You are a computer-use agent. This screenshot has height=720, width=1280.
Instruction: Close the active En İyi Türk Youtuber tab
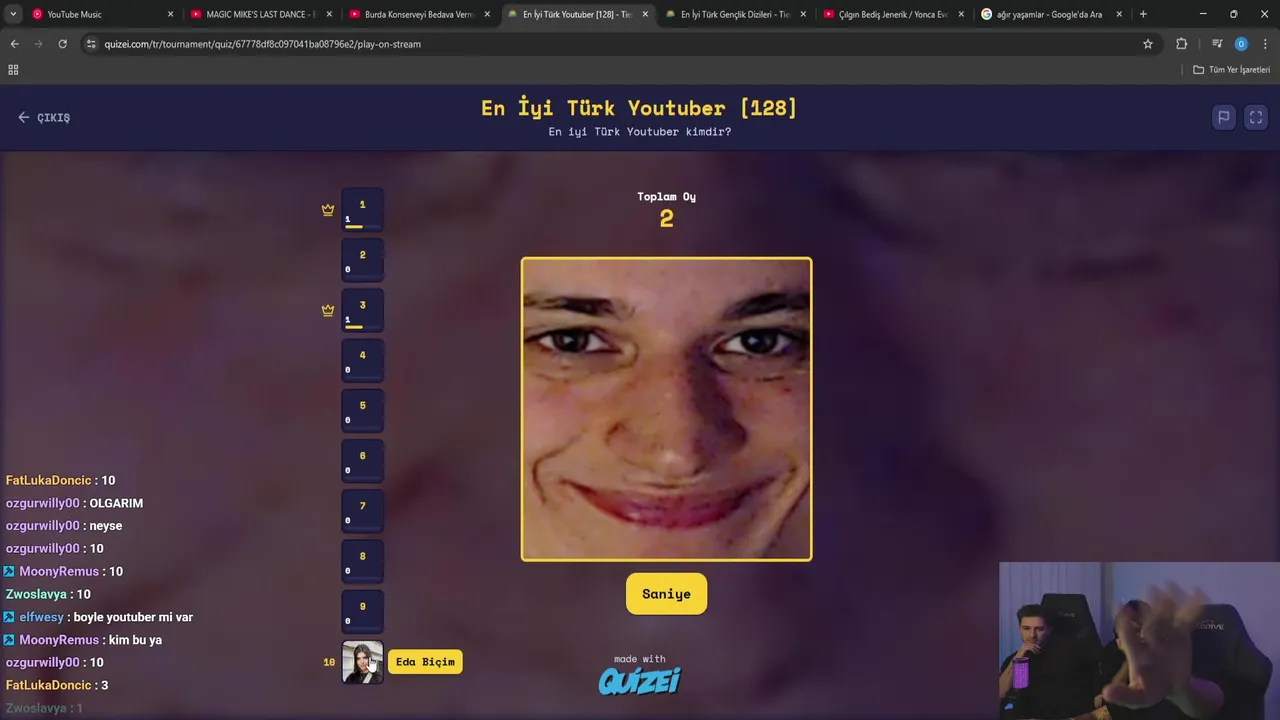[645, 14]
